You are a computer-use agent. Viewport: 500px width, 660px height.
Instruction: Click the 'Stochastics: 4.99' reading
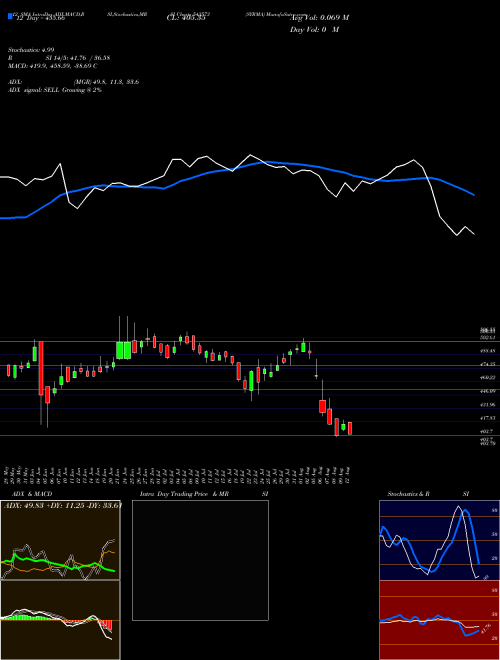(x=31, y=50)
